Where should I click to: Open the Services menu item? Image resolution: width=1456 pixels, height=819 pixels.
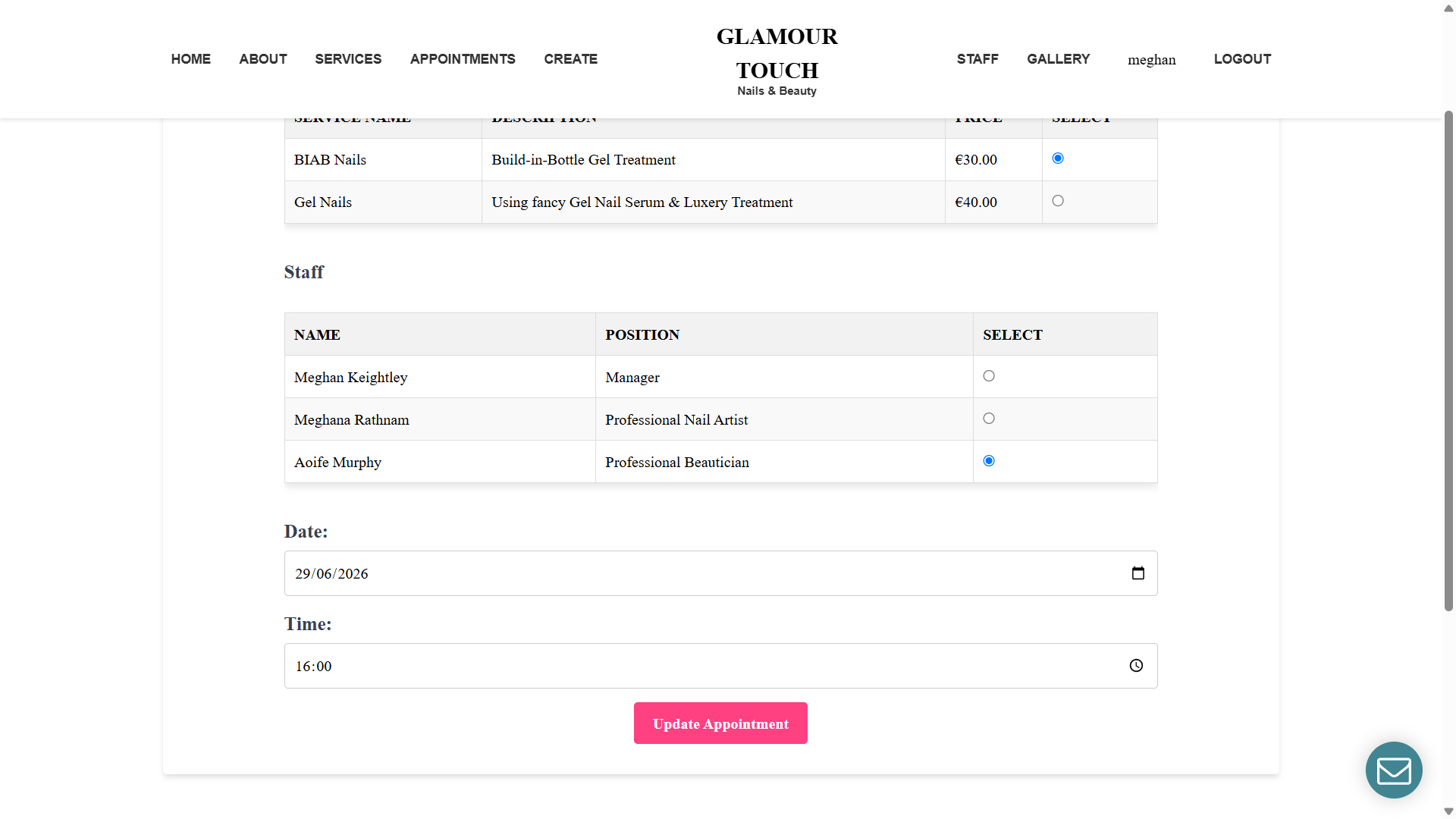[x=348, y=59]
